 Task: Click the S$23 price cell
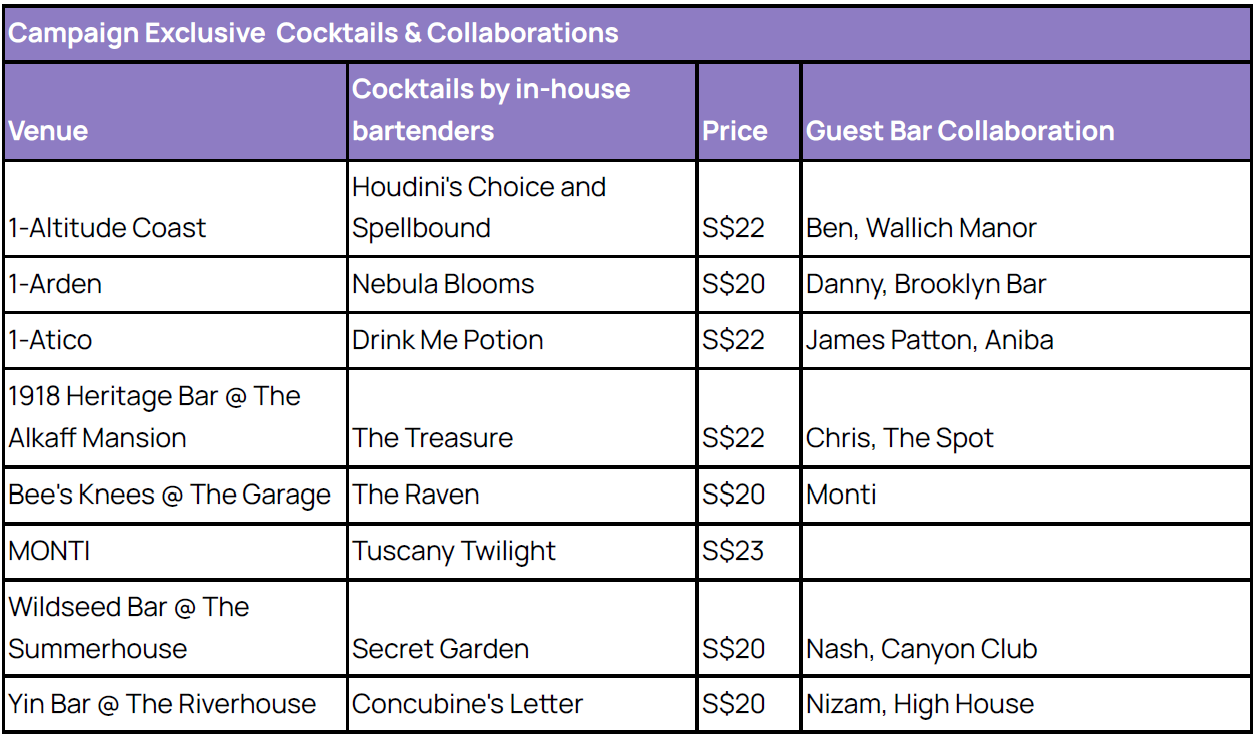tap(749, 551)
